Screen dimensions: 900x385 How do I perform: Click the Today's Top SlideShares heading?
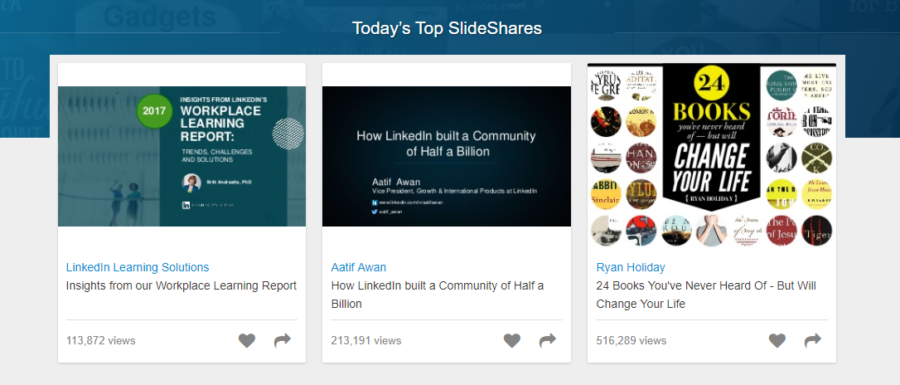(x=447, y=28)
